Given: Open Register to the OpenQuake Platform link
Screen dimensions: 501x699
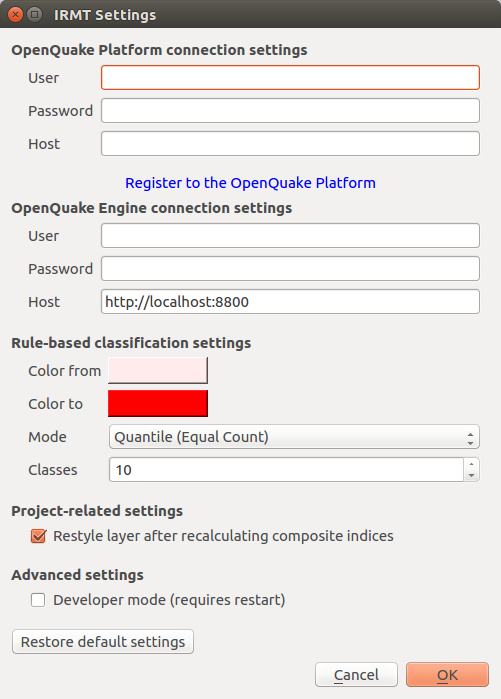Looking at the screenshot, I should pyautogui.click(x=250, y=183).
